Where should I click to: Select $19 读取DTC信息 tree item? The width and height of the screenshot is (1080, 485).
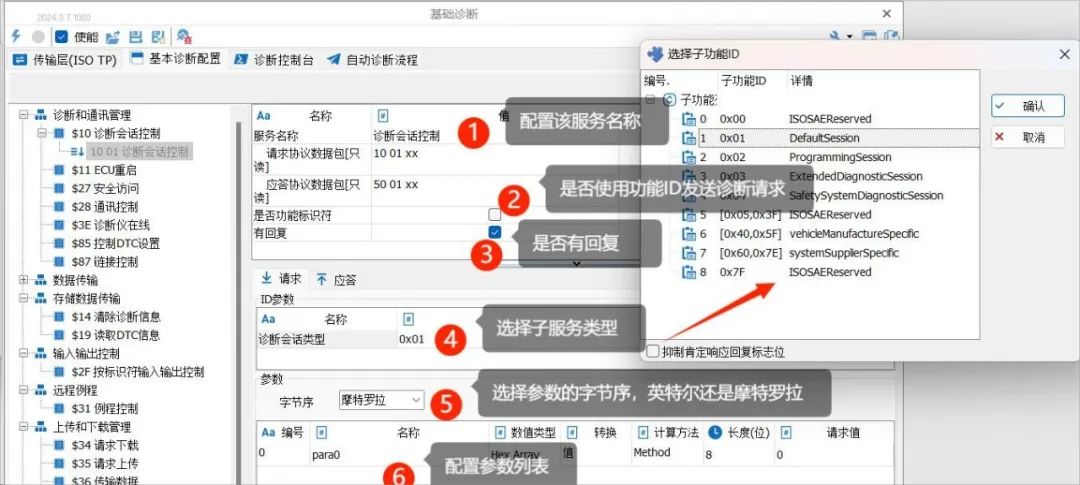(x=115, y=336)
